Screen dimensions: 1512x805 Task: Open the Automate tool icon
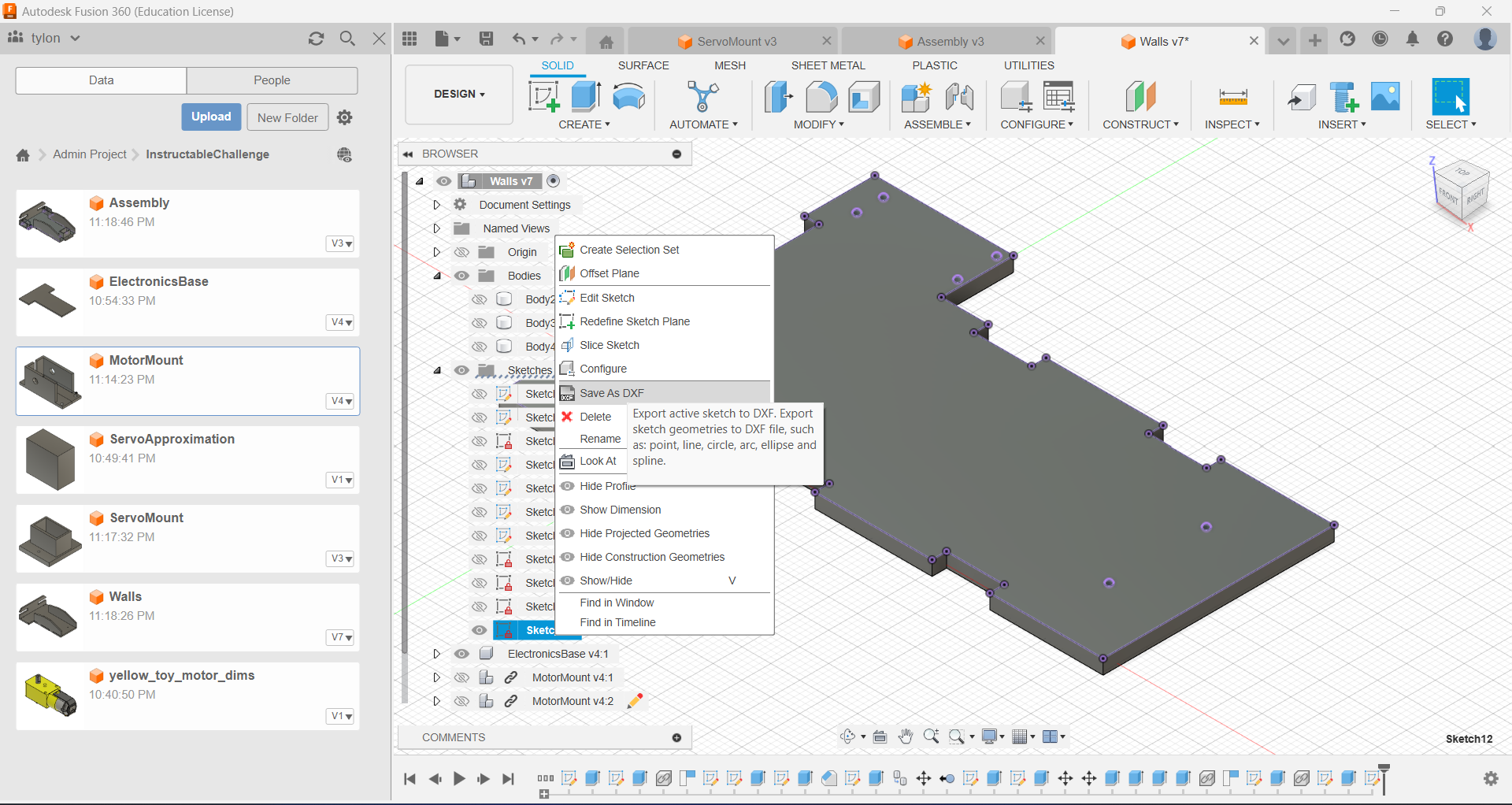click(702, 97)
